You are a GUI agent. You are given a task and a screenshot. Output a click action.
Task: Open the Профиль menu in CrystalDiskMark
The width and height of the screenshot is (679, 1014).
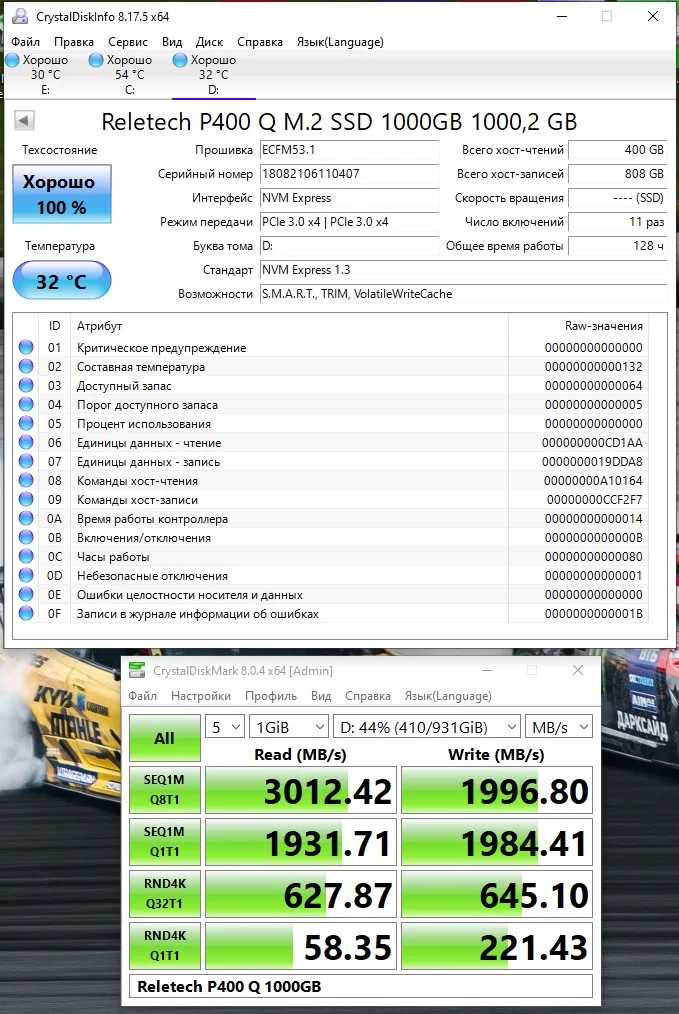click(x=271, y=696)
